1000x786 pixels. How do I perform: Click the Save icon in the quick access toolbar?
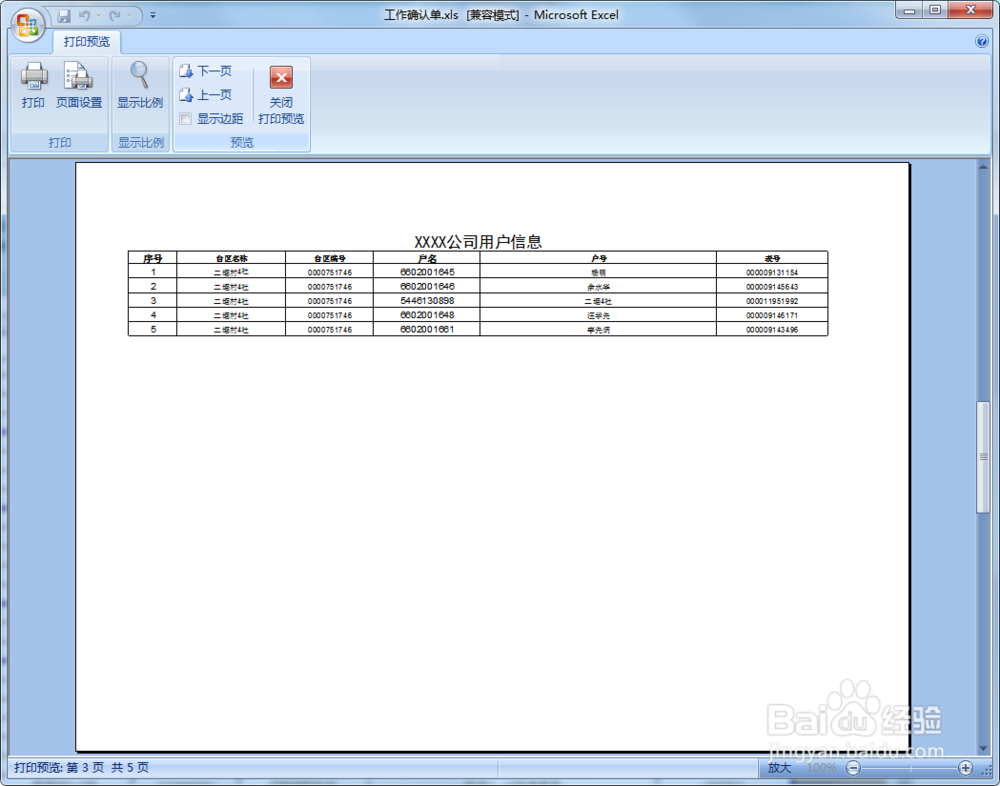64,16
